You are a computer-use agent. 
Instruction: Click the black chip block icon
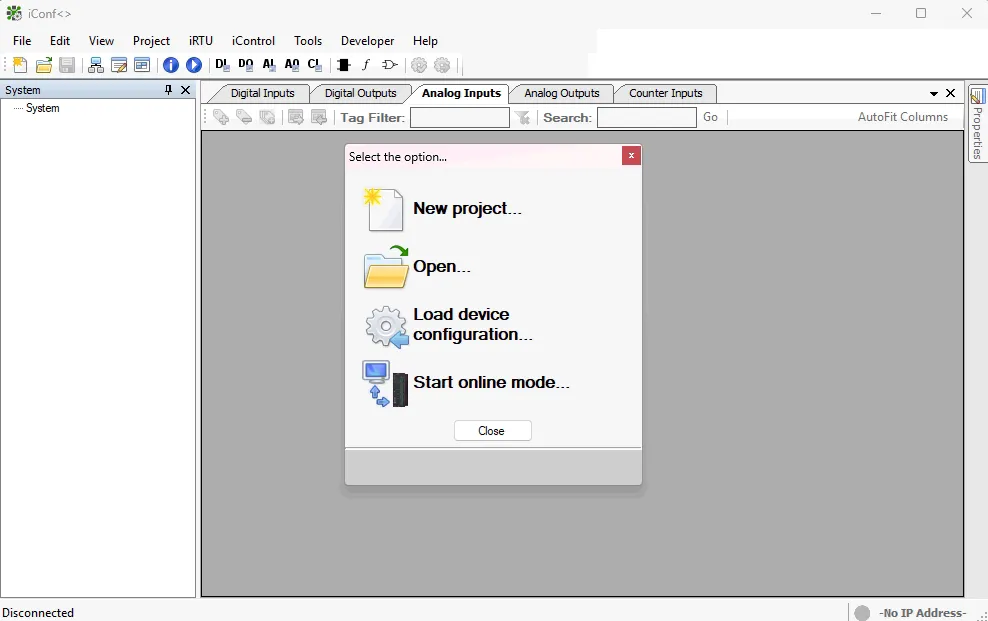tap(343, 65)
